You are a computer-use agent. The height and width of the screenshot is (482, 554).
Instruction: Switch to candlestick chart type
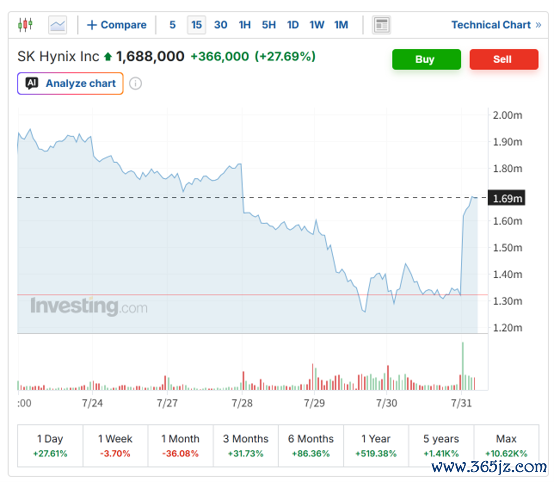click(25, 25)
